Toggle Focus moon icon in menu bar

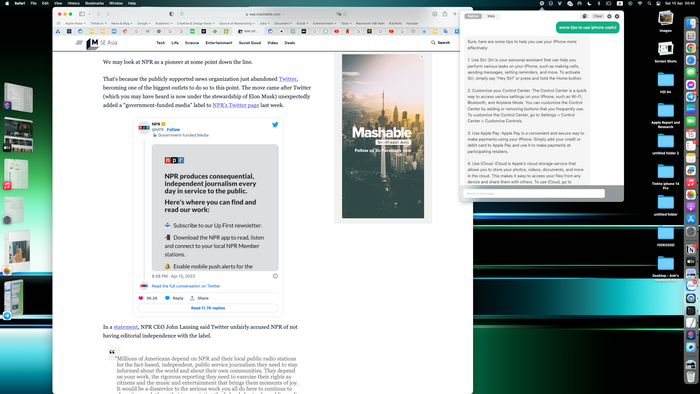click(x=589, y=3)
